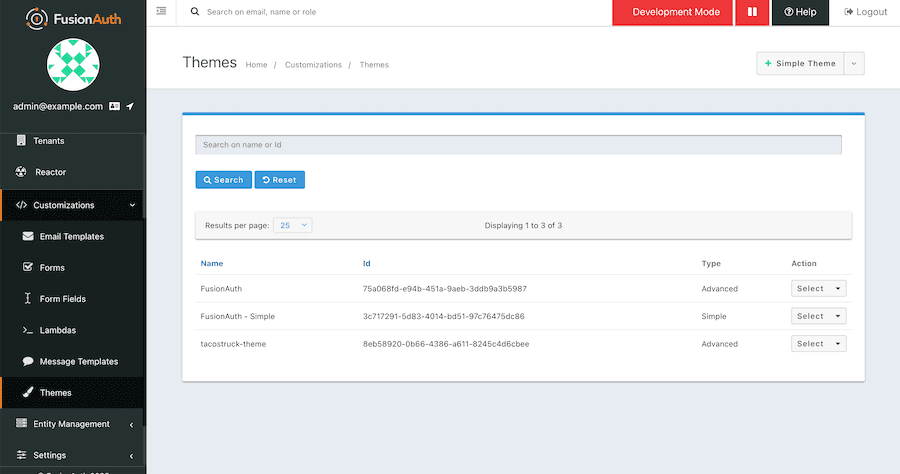This screenshot has width=900, height=474.
Task: Click the Tenants icon in the sidebar
Action: tap(21, 141)
